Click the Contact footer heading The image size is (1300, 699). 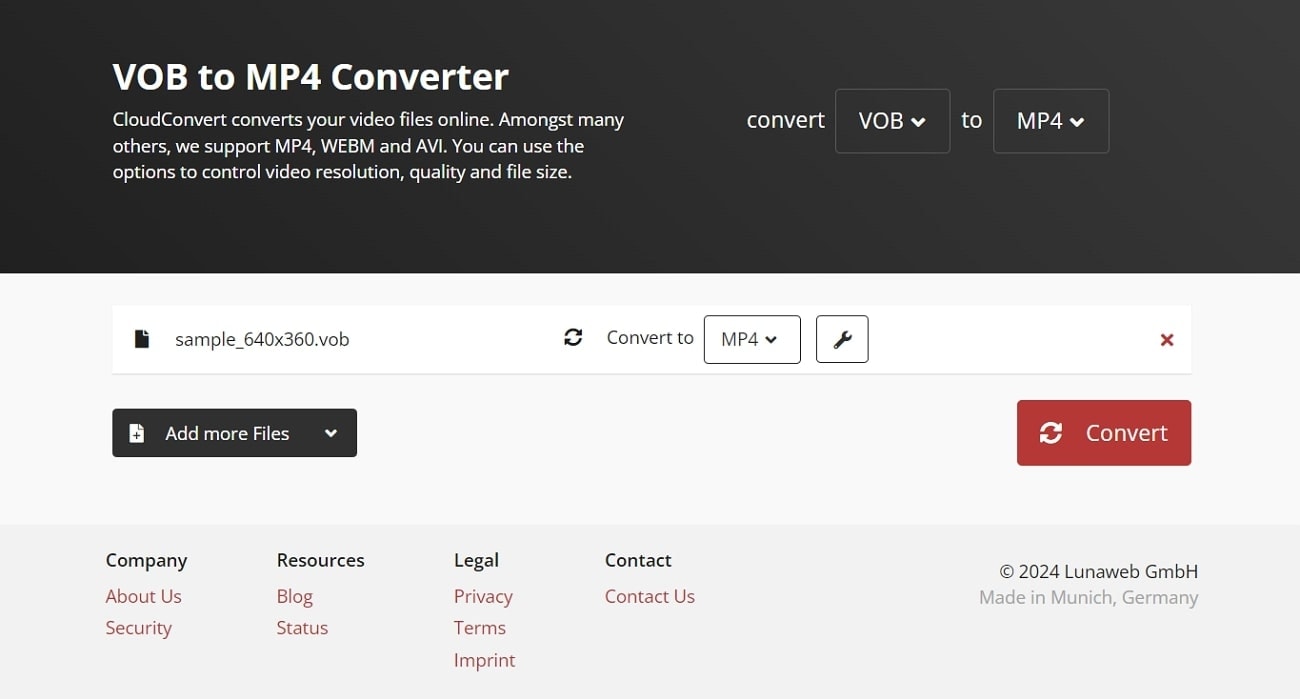click(x=638, y=560)
